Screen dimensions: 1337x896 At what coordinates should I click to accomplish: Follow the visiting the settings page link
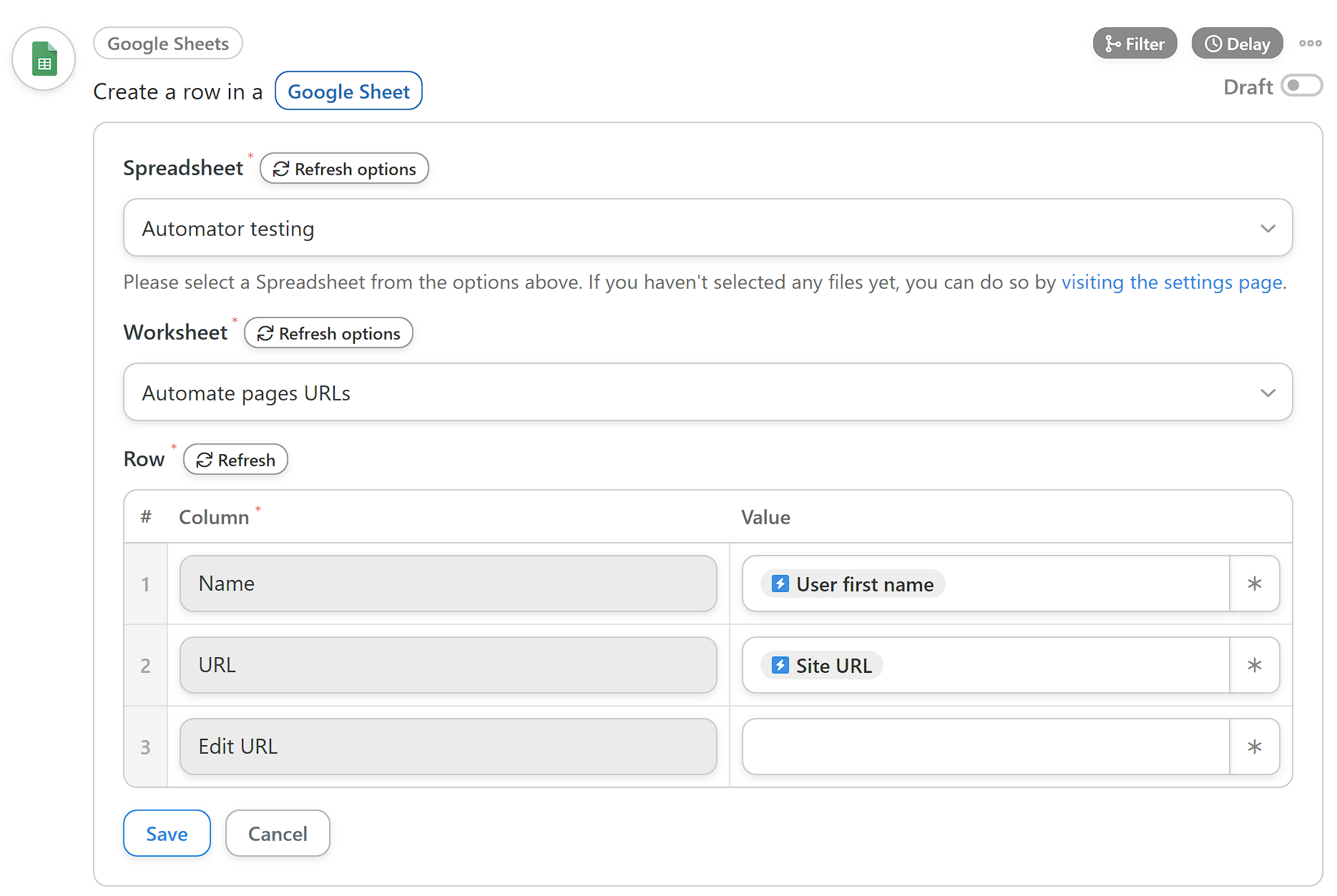pyautogui.click(x=1171, y=282)
